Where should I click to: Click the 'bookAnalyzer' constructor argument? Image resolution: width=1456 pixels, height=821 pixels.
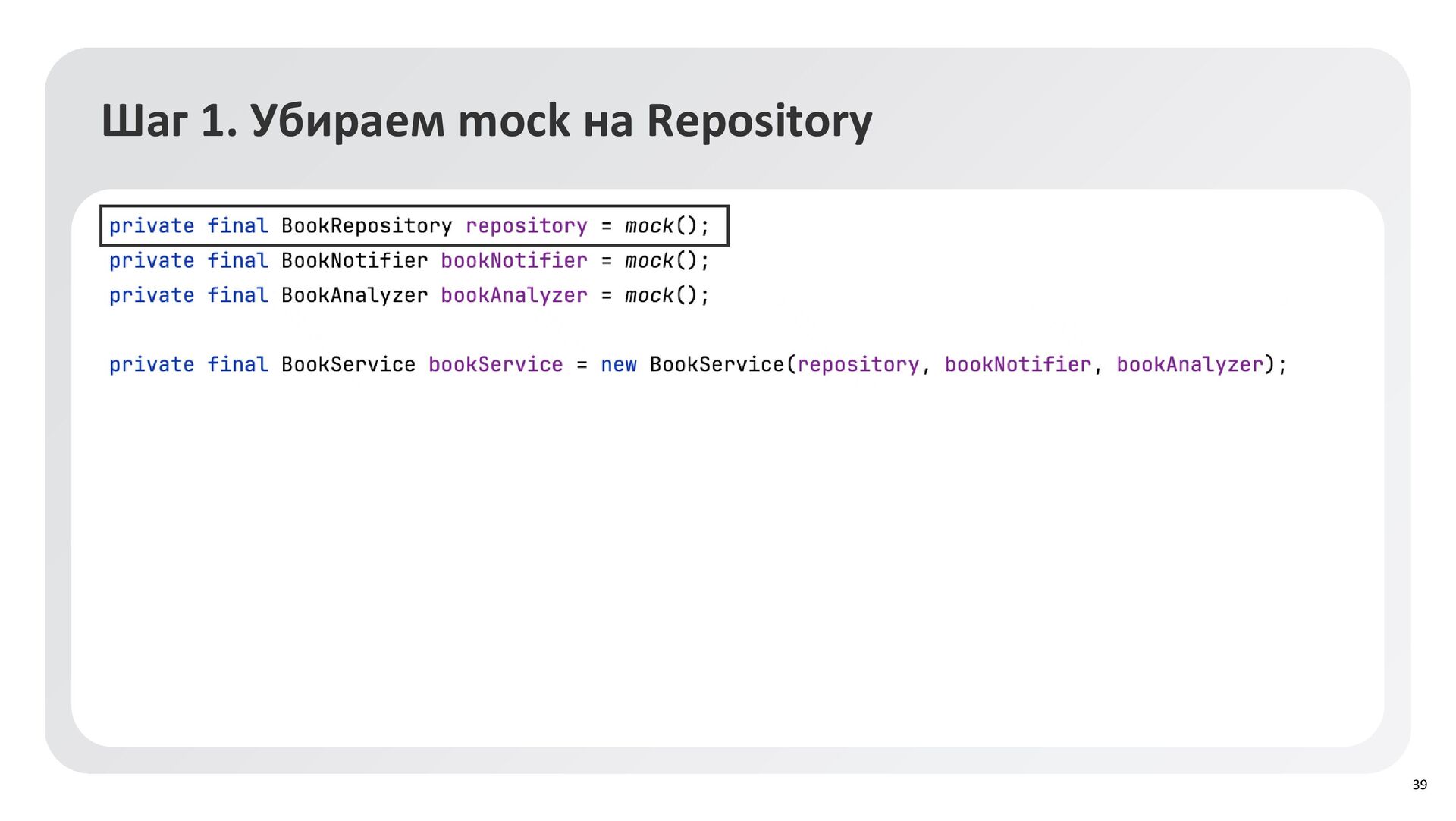(x=1190, y=365)
